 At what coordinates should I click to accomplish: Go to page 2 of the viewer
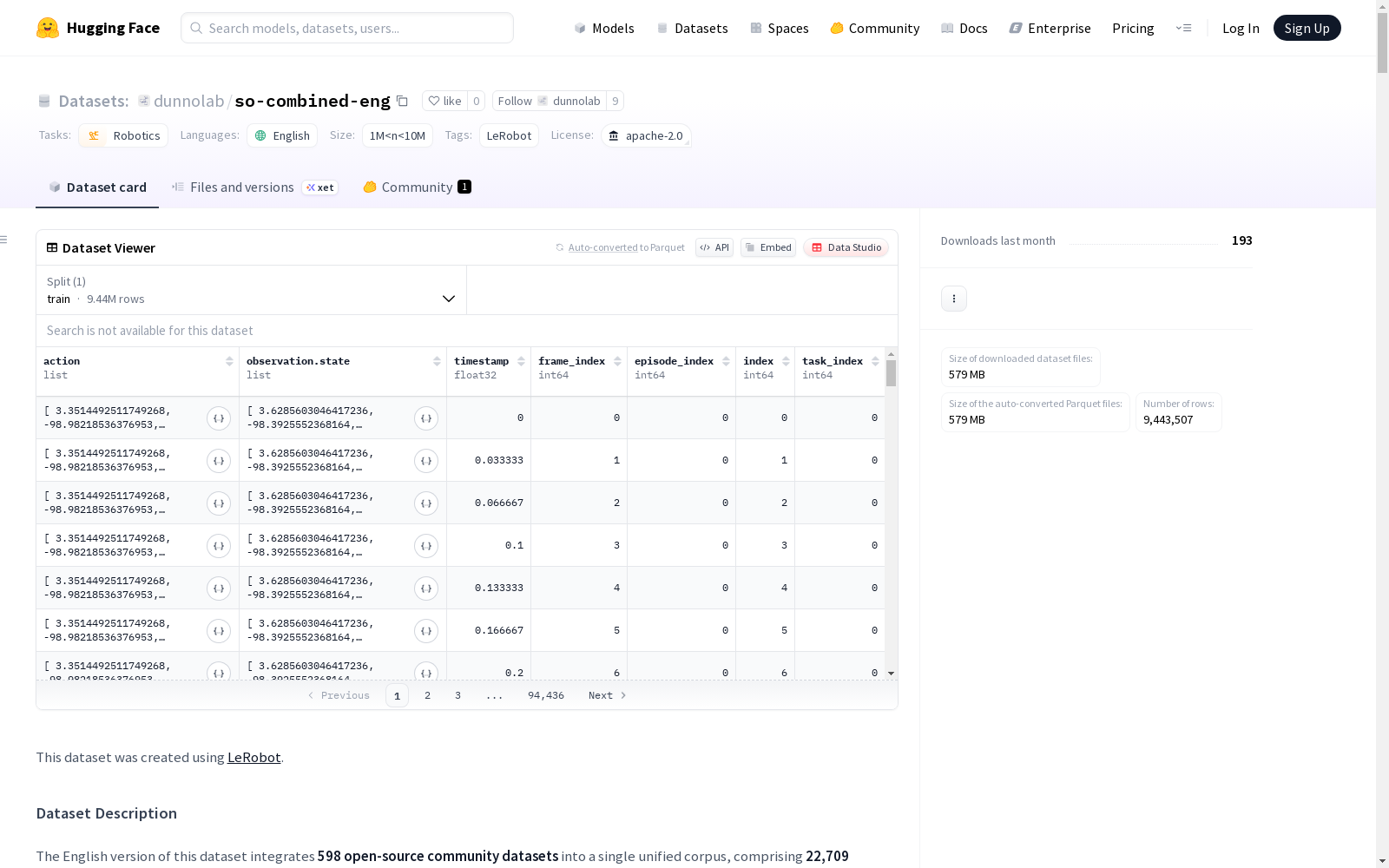click(x=427, y=695)
